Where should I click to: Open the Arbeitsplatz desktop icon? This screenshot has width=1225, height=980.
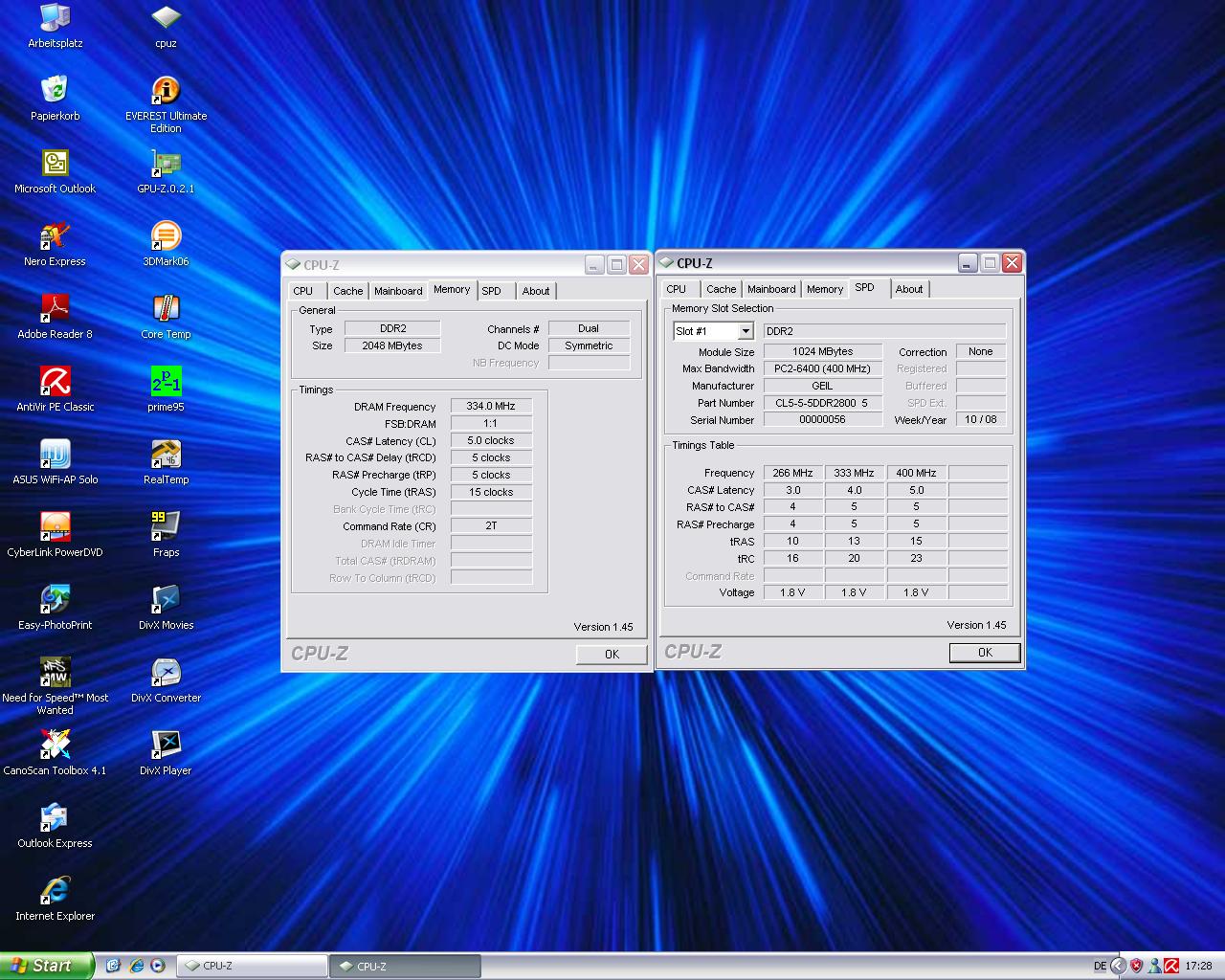click(x=55, y=26)
